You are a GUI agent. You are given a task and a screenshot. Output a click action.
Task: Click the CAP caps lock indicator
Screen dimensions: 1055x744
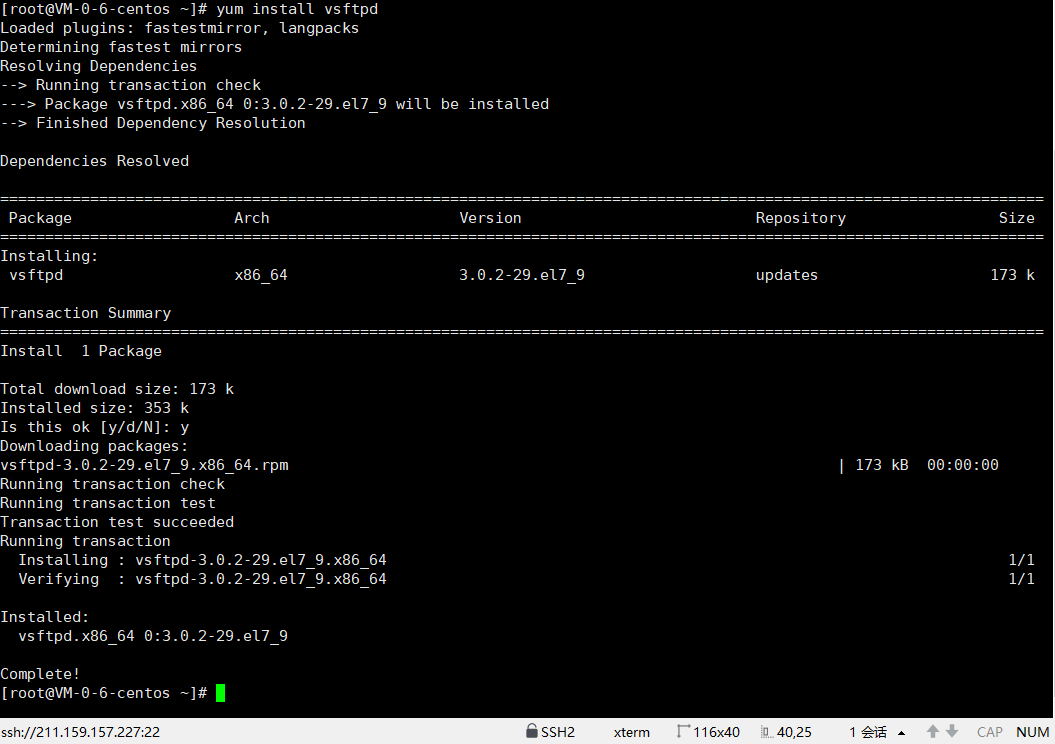tap(990, 732)
